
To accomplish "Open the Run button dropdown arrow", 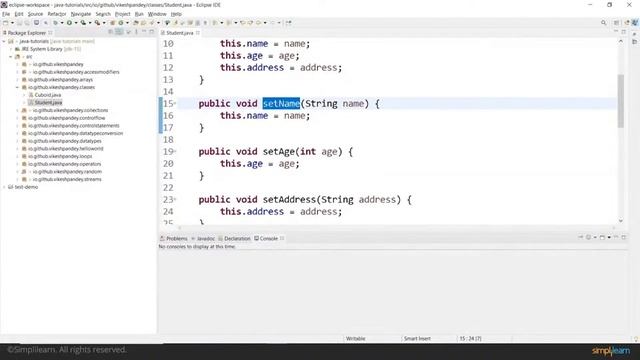I will coord(76,23).
